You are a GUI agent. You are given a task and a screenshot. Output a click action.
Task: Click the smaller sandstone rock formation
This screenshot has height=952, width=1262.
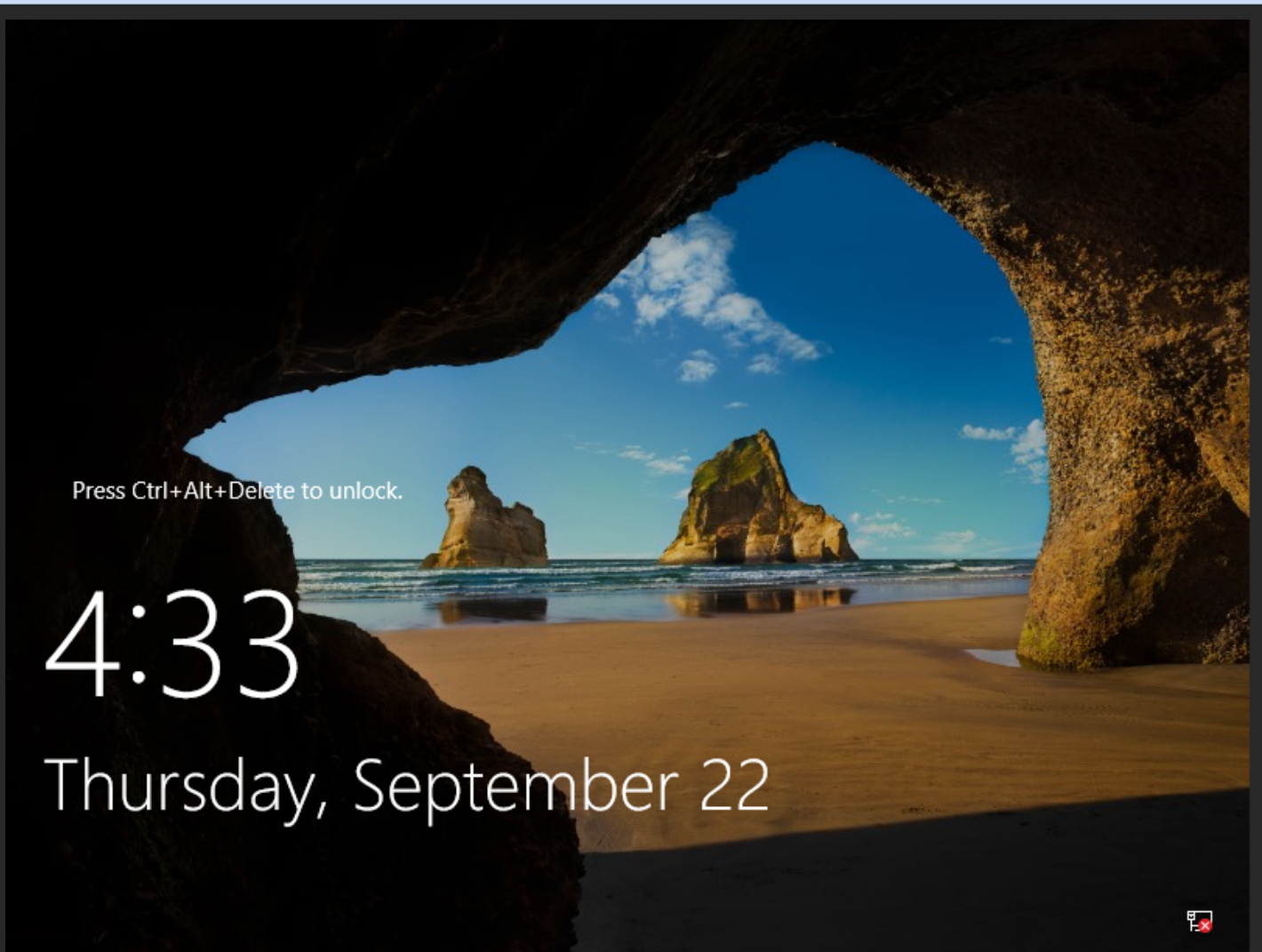coord(484,516)
